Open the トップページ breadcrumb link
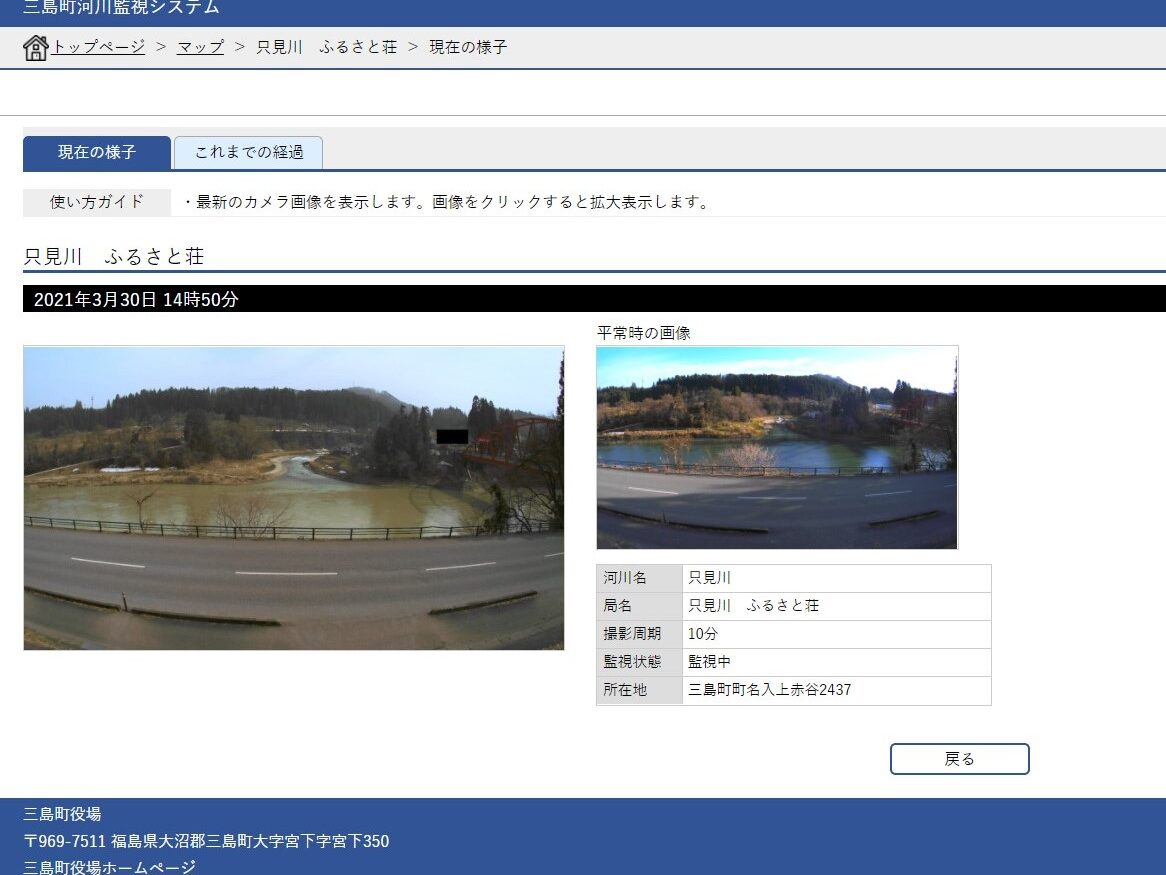The height and width of the screenshot is (875, 1166). (98, 47)
